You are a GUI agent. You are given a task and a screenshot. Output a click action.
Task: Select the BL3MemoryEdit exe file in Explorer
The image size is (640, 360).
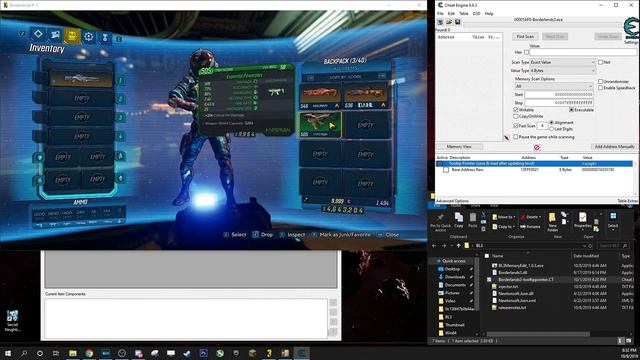tap(521, 266)
